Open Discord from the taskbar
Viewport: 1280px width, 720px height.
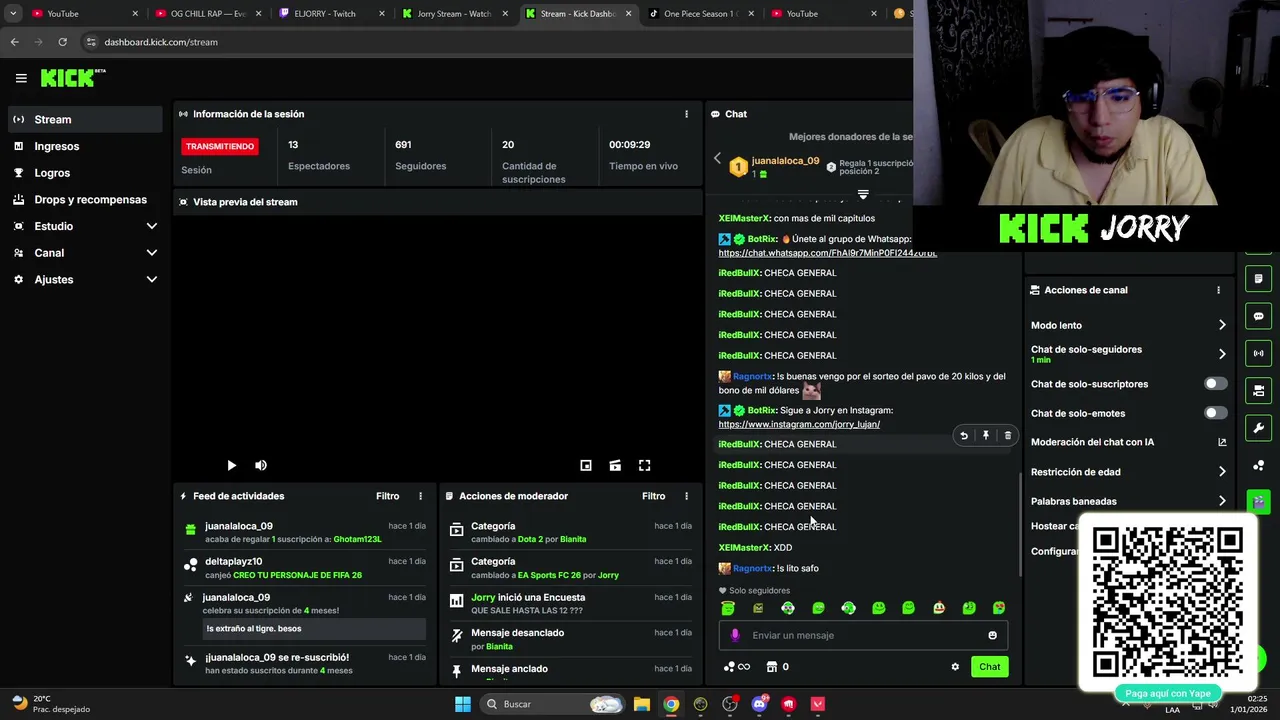[759, 704]
